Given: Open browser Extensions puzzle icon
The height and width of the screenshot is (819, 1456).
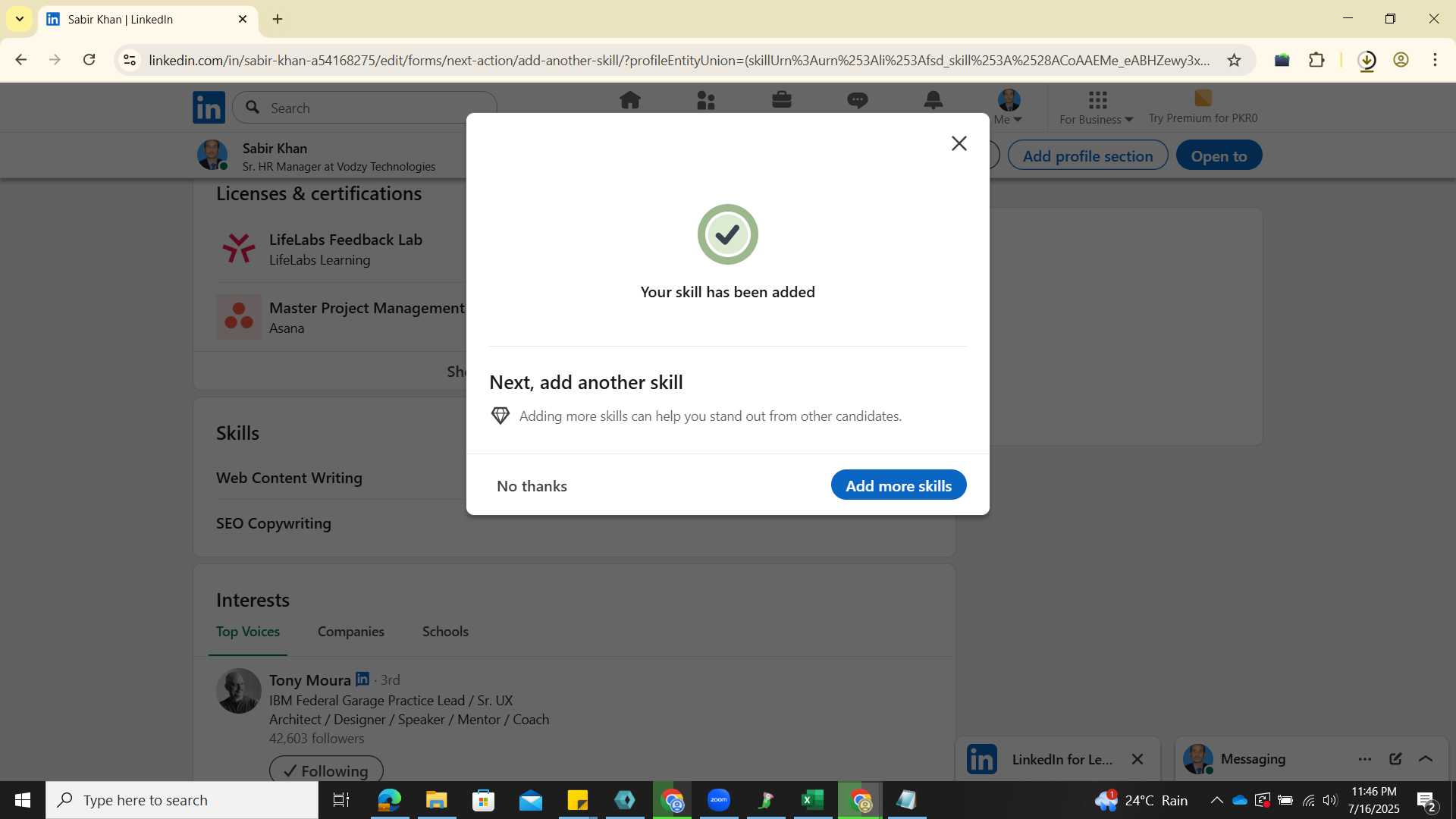Looking at the screenshot, I should pyautogui.click(x=1317, y=60).
